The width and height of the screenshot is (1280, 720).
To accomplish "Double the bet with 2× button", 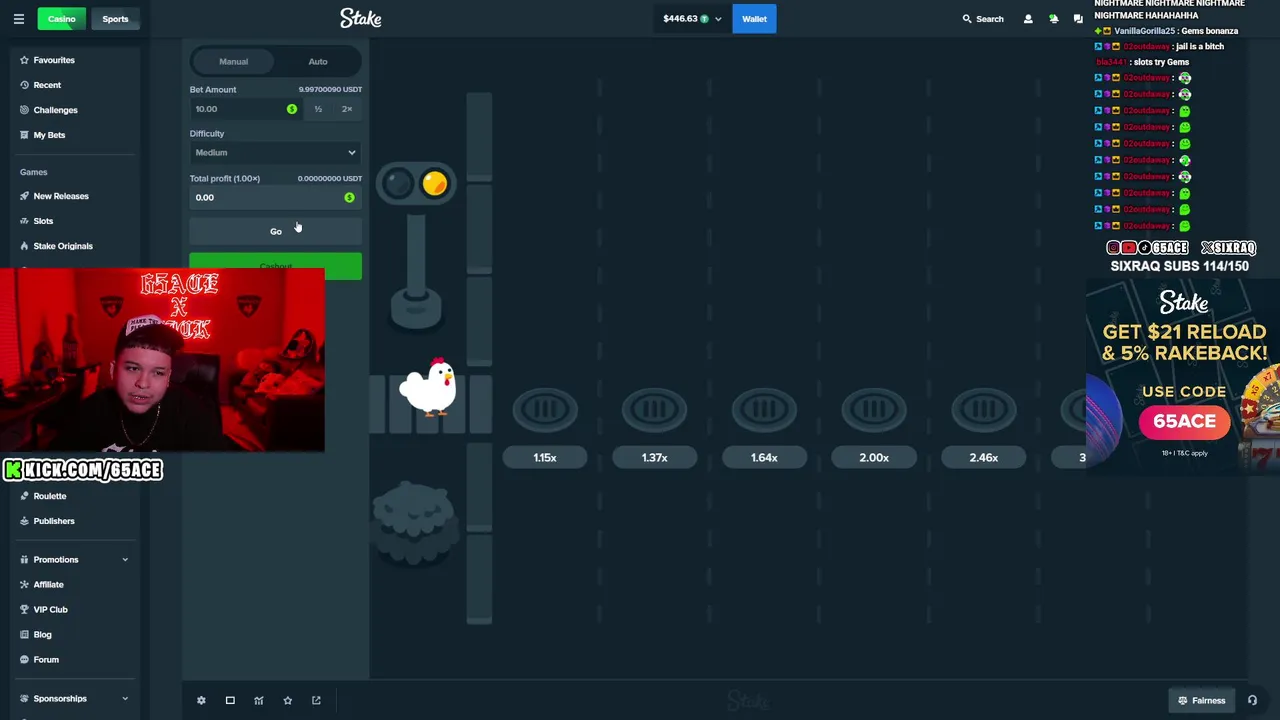I will 347,109.
